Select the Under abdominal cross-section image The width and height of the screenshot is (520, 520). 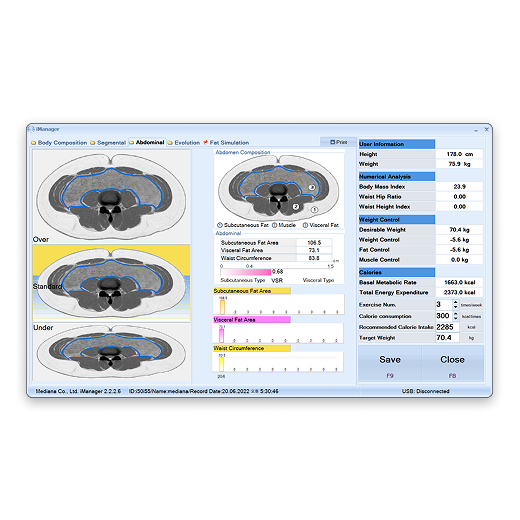111,352
